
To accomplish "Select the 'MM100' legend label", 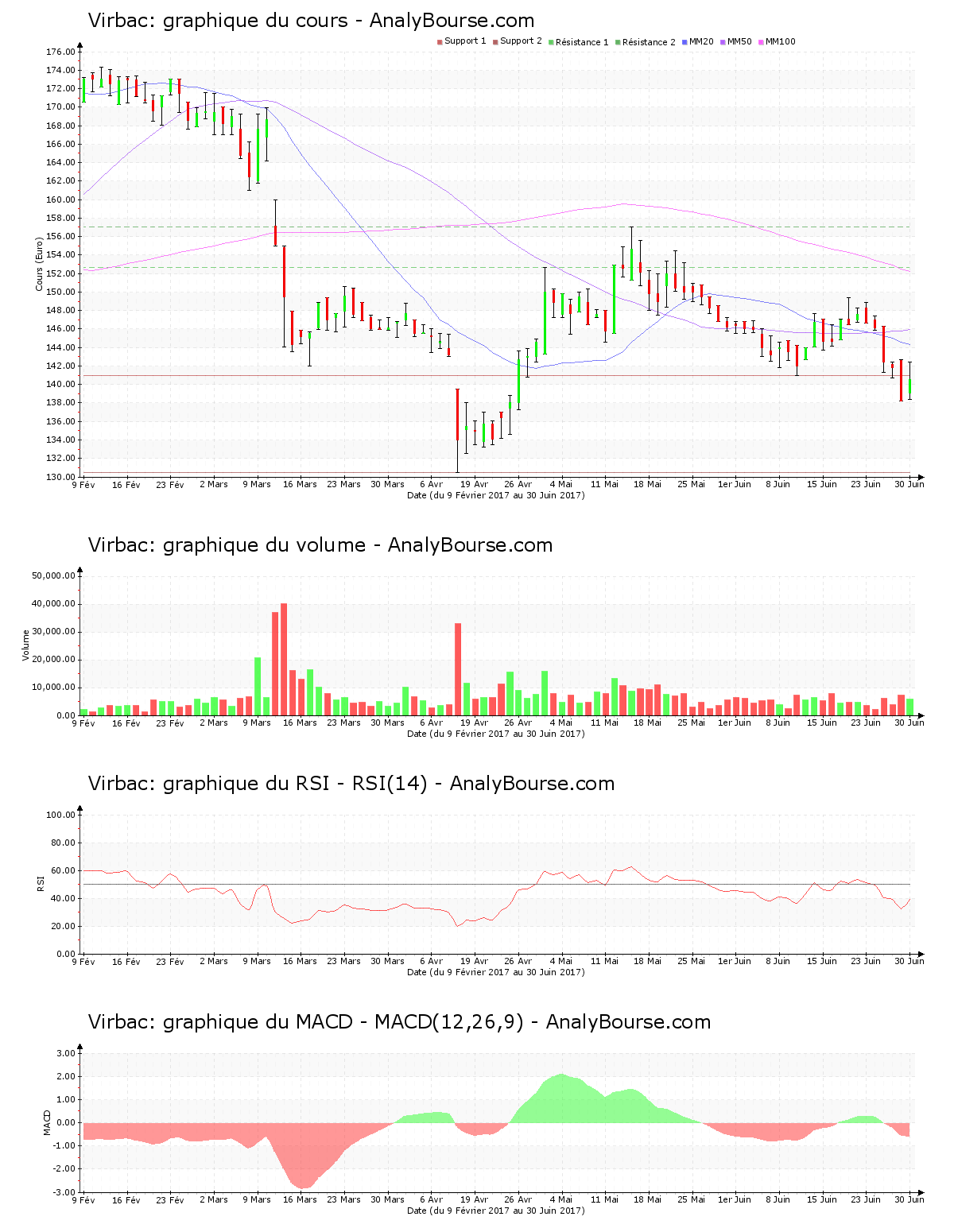I will (781, 41).
